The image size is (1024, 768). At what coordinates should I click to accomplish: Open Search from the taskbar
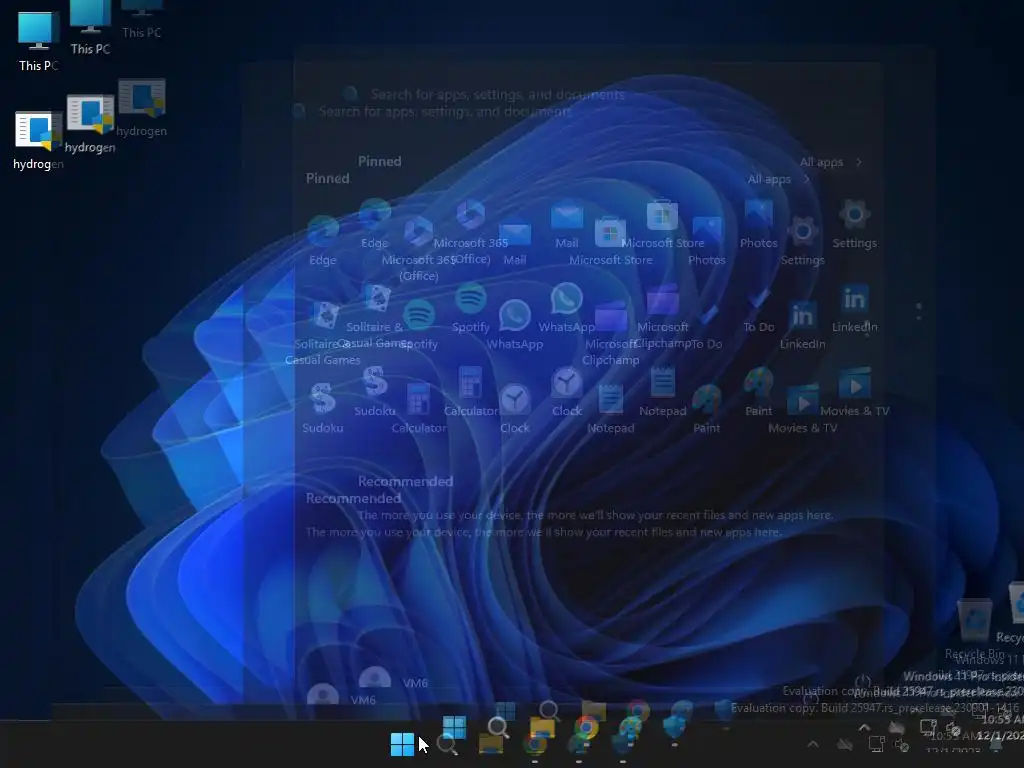coord(447,744)
